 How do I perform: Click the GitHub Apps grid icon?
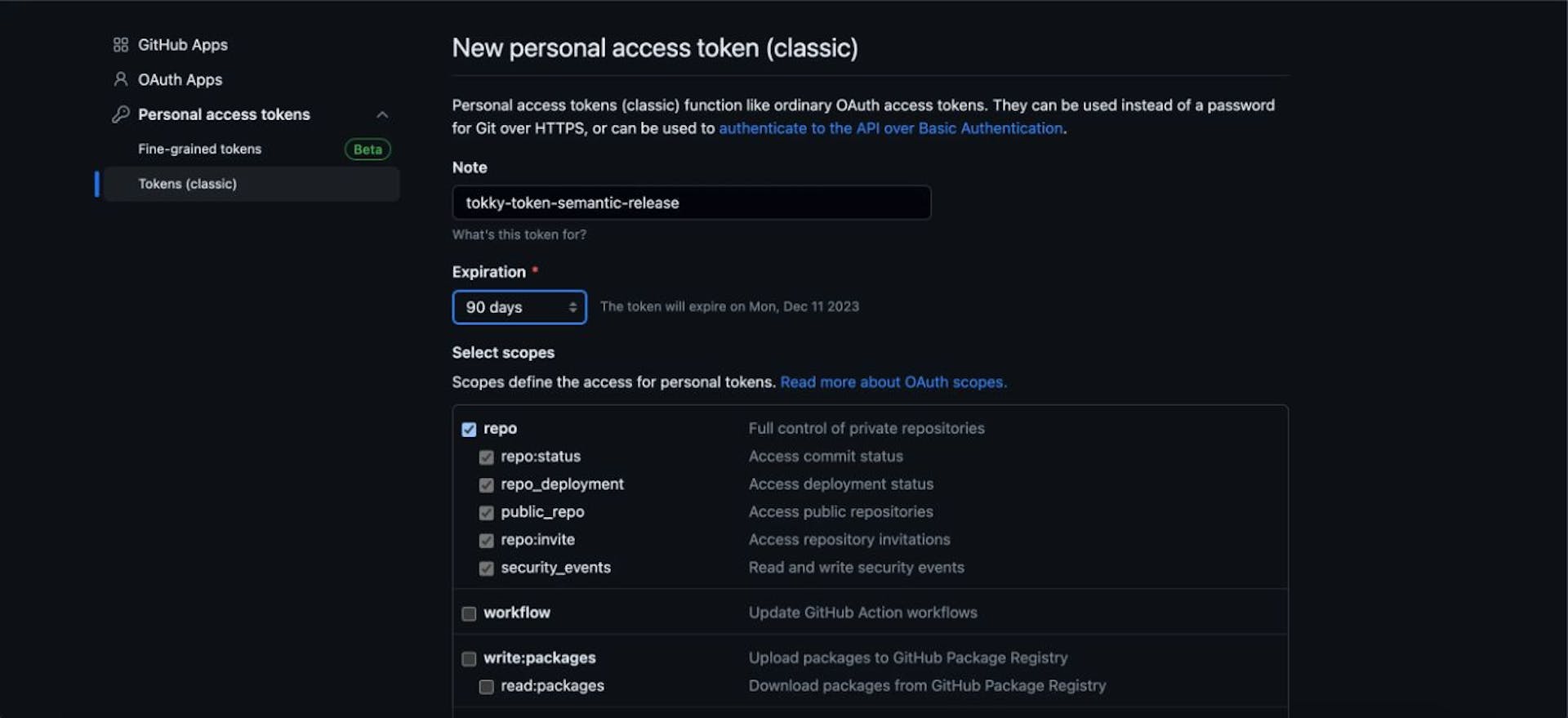coord(121,45)
